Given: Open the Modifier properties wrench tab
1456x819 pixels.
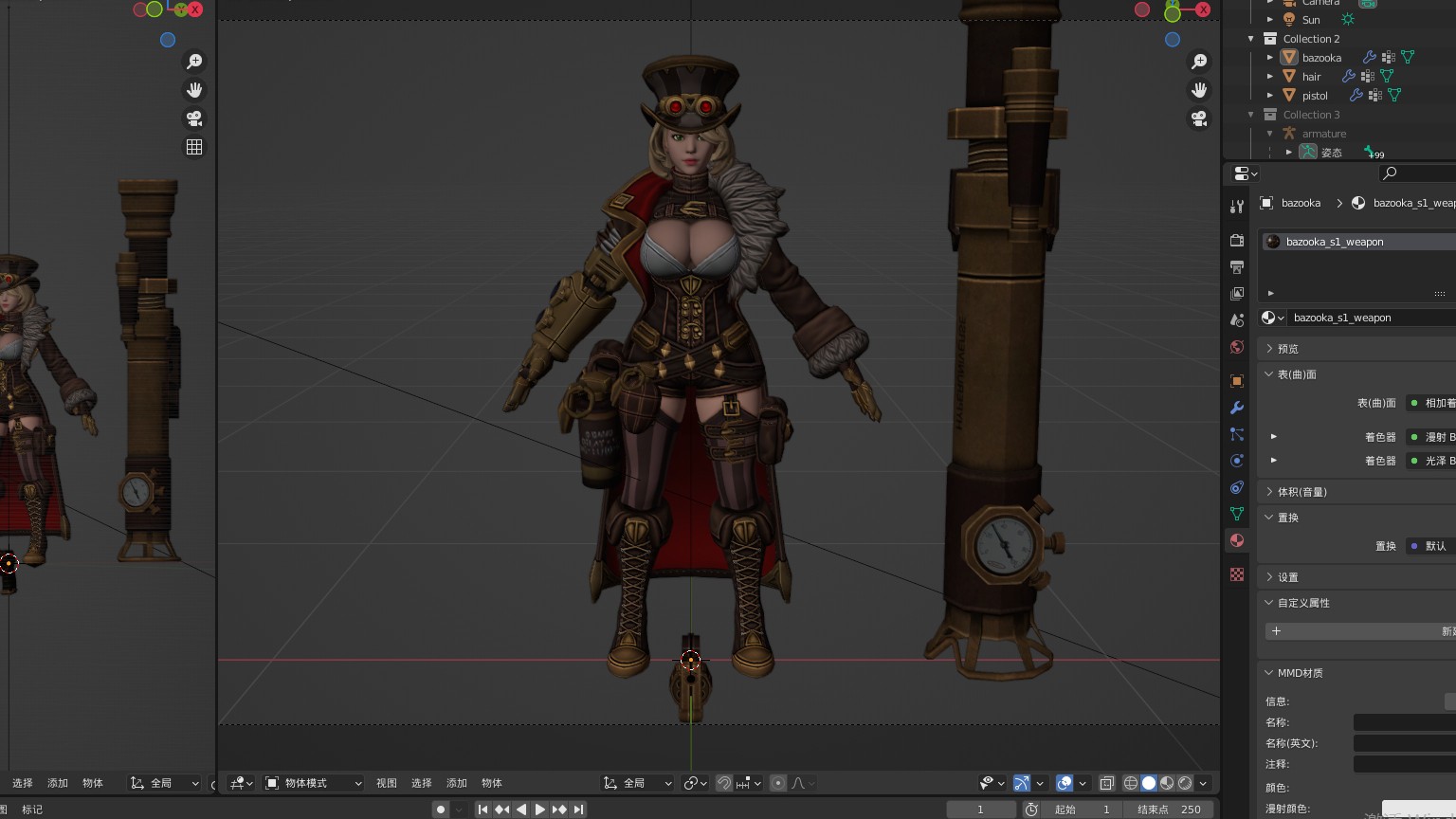Looking at the screenshot, I should point(1237,408).
